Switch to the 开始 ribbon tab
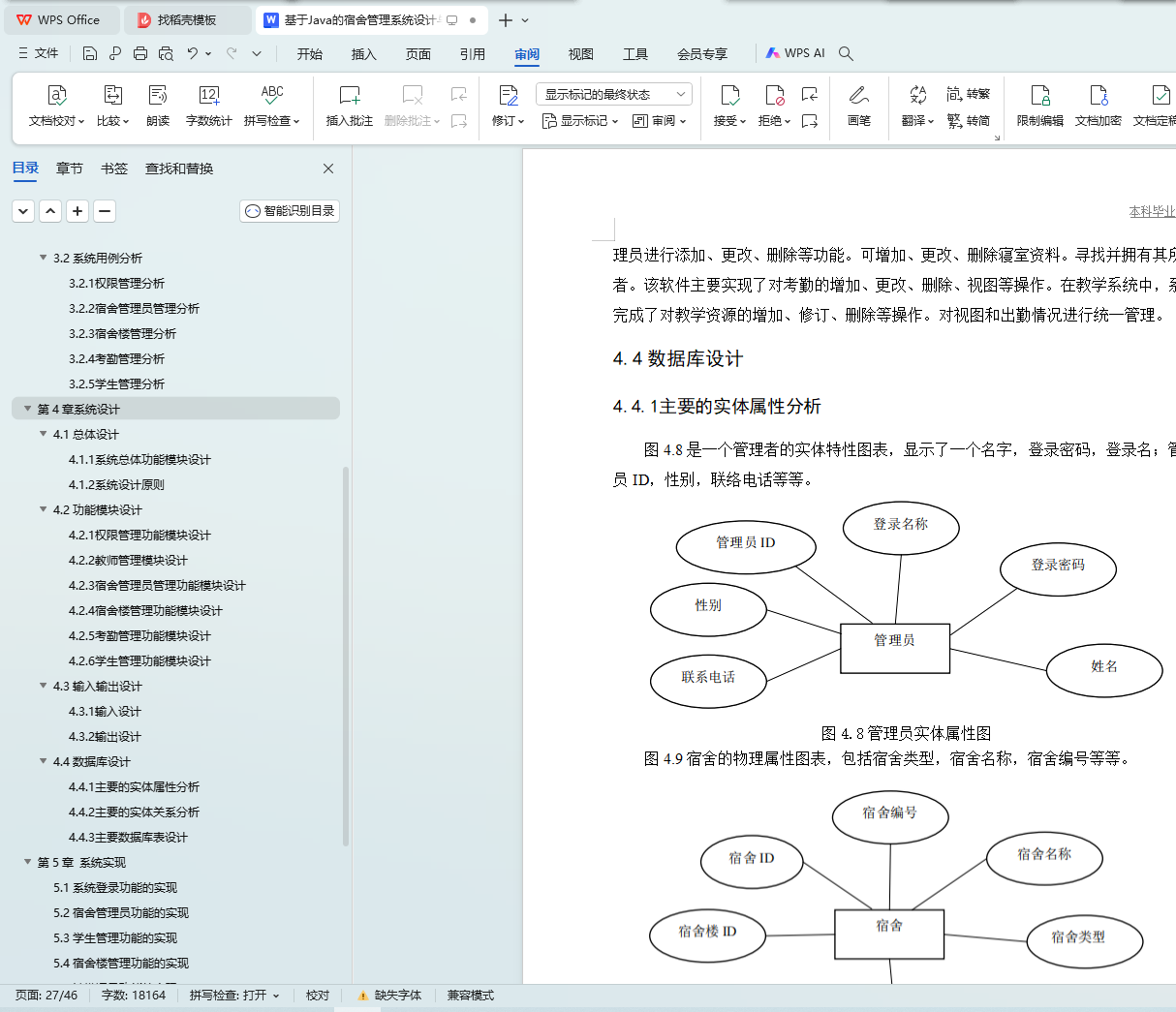Image resolution: width=1176 pixels, height=1012 pixels. tap(310, 54)
